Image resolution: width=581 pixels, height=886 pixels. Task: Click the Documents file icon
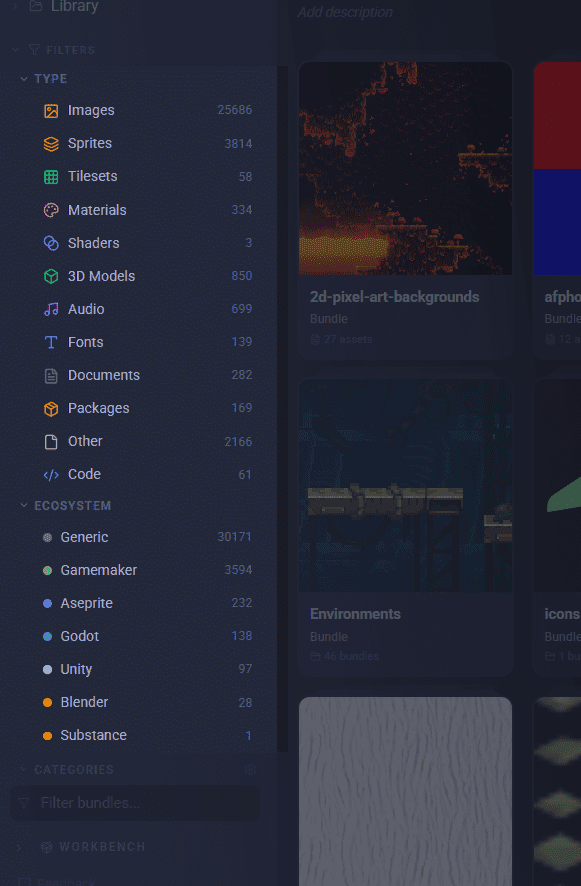click(x=51, y=376)
